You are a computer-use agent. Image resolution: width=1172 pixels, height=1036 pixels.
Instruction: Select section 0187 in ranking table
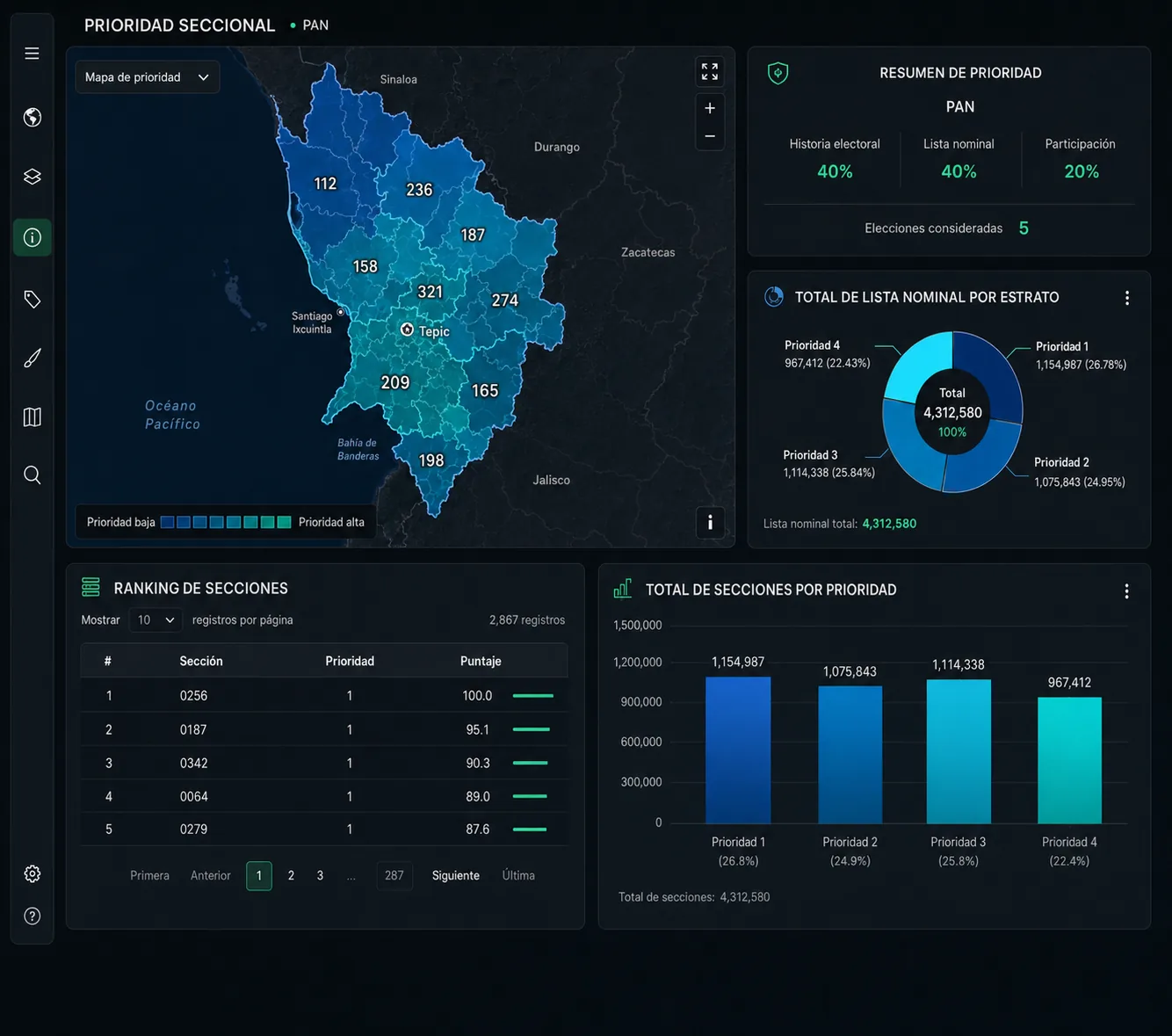tap(324, 729)
